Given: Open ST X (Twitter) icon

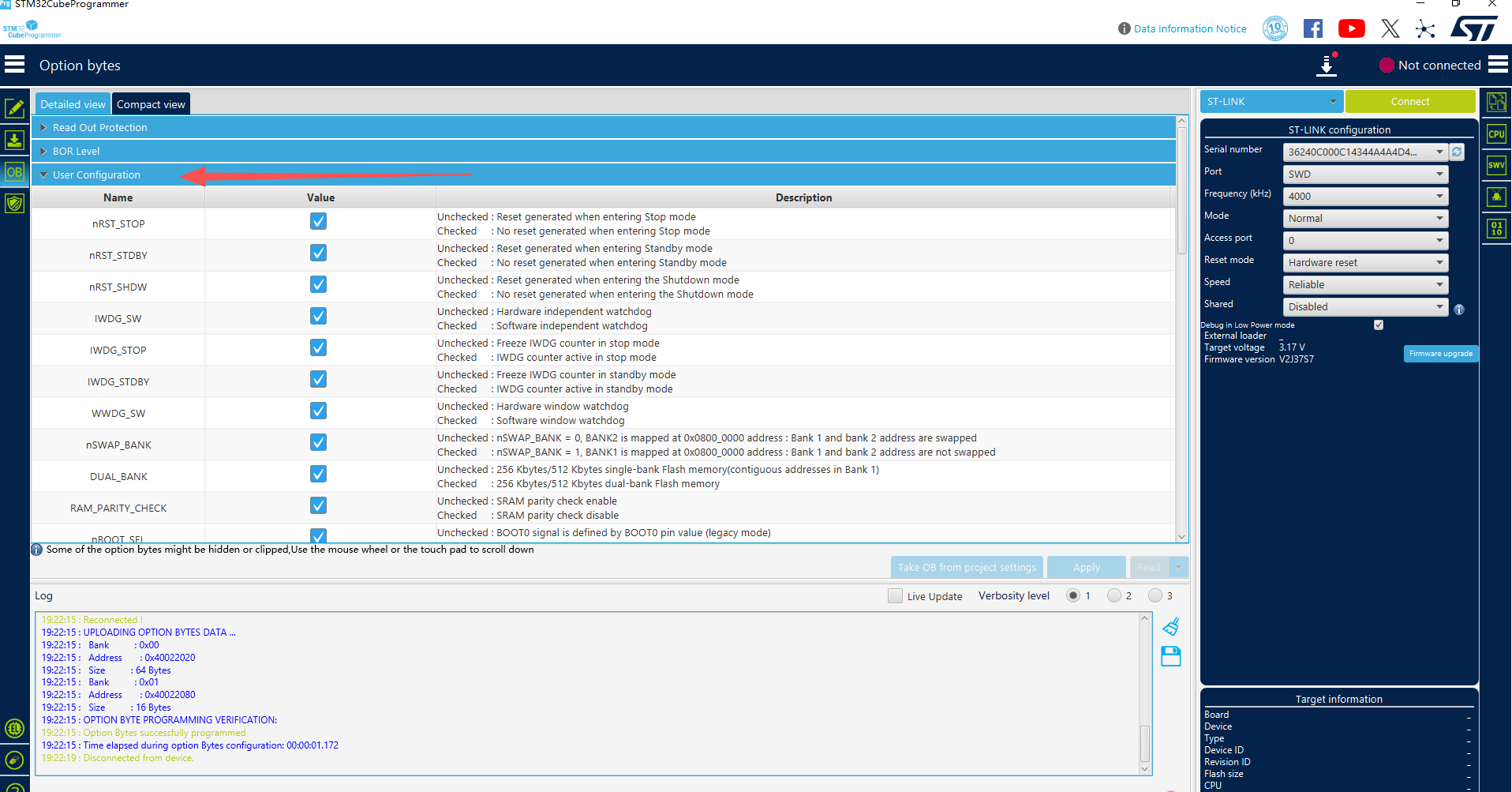Looking at the screenshot, I should (x=1390, y=28).
